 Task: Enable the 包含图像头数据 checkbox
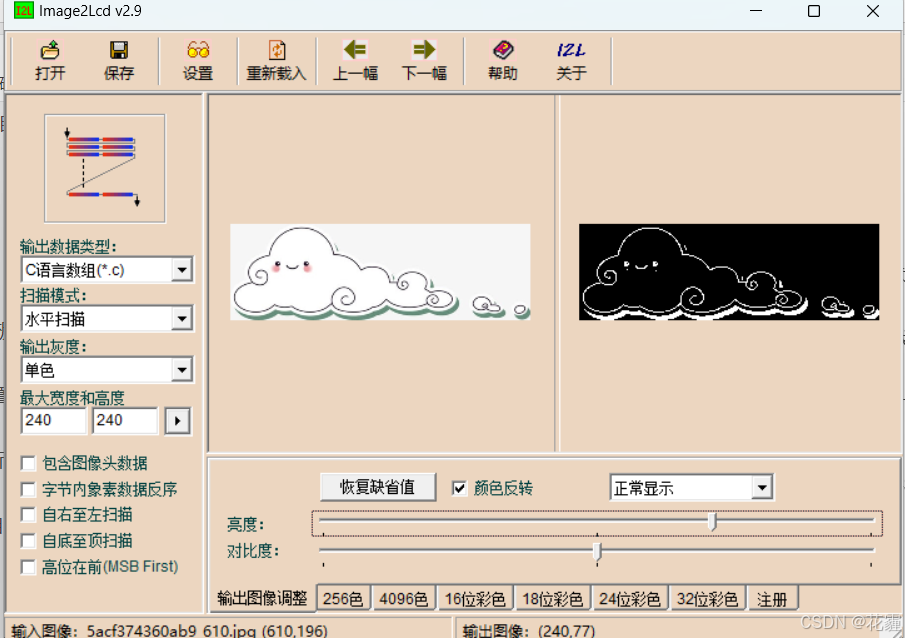(28, 463)
